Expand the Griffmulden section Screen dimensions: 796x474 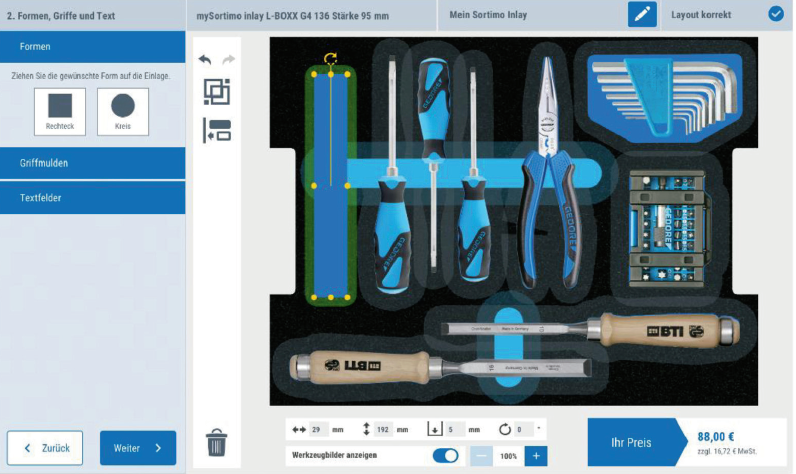coord(92,163)
